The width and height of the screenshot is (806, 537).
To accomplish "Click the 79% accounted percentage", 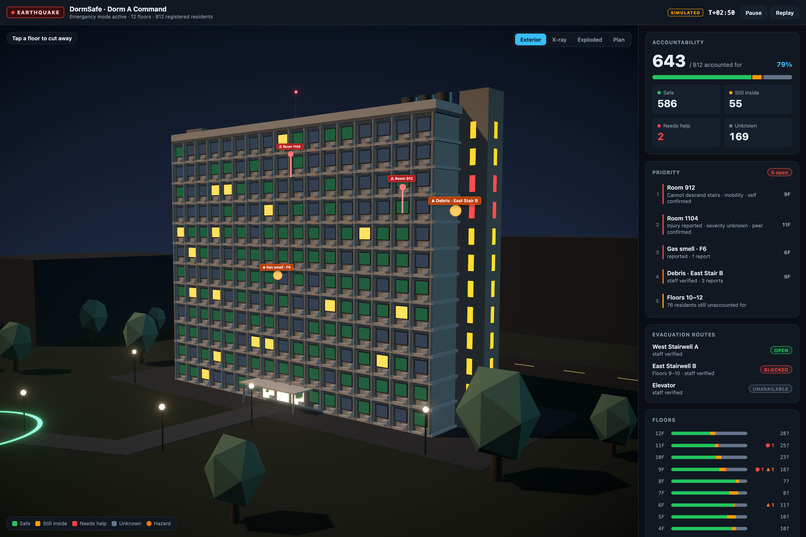I will [784, 65].
